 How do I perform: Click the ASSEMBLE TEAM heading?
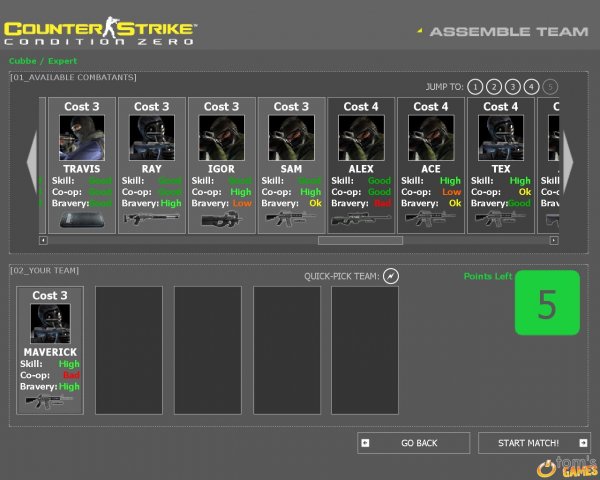(x=509, y=31)
